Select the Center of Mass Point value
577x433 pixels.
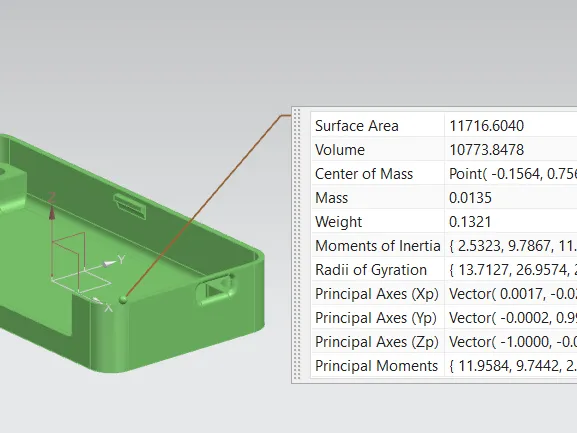click(x=513, y=174)
